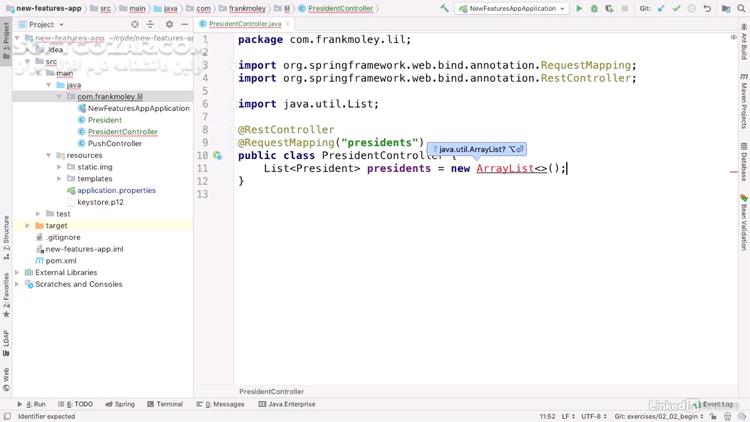Show Git history clock icon
The width and height of the screenshot is (750, 422).
pos(692,8)
